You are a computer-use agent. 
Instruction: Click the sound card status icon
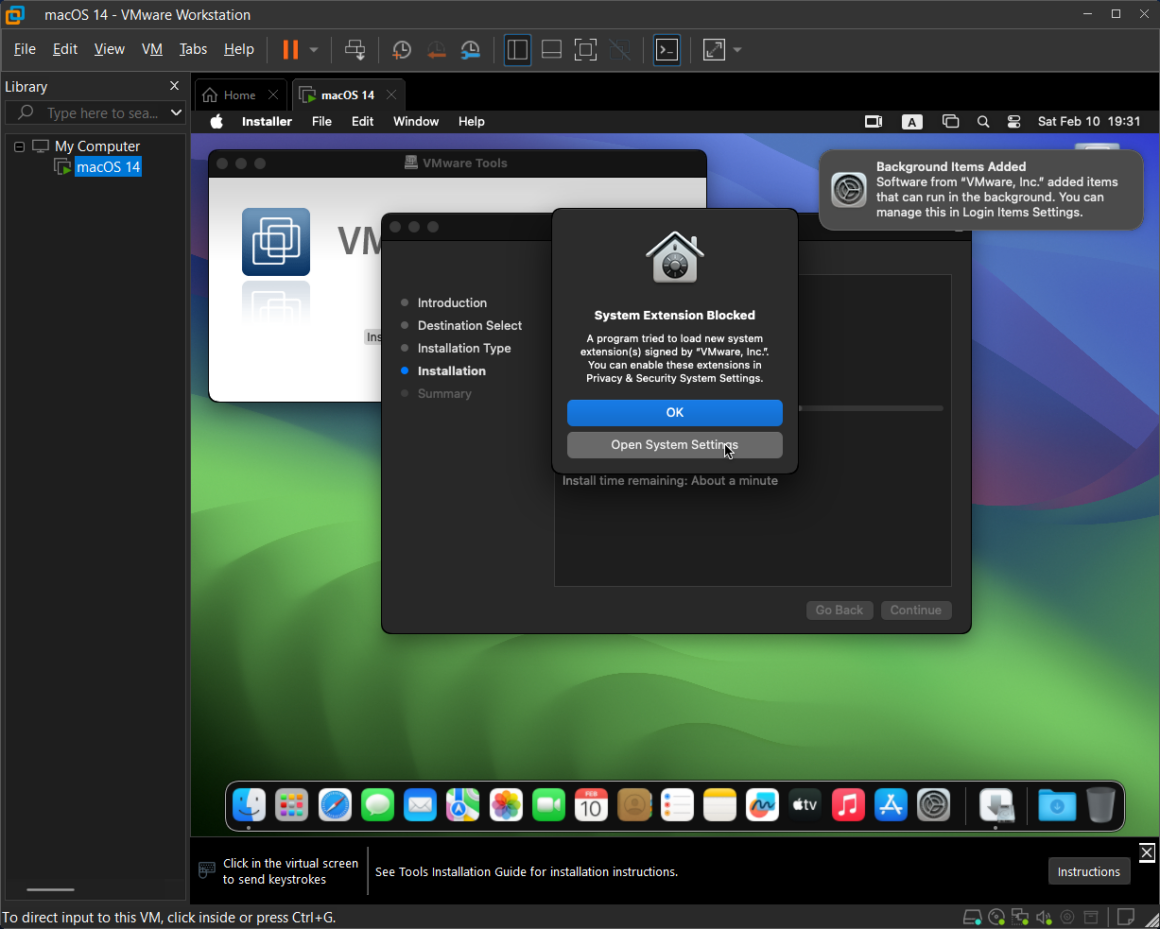(x=1044, y=918)
